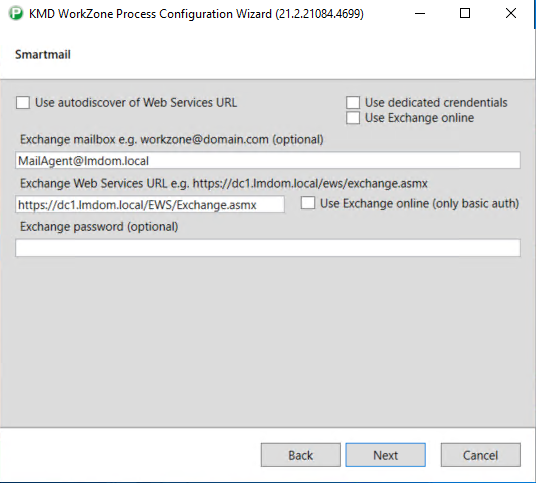536x483 pixels.
Task: Minimize the Configuration Wizard window
Action: pyautogui.click(x=420, y=14)
